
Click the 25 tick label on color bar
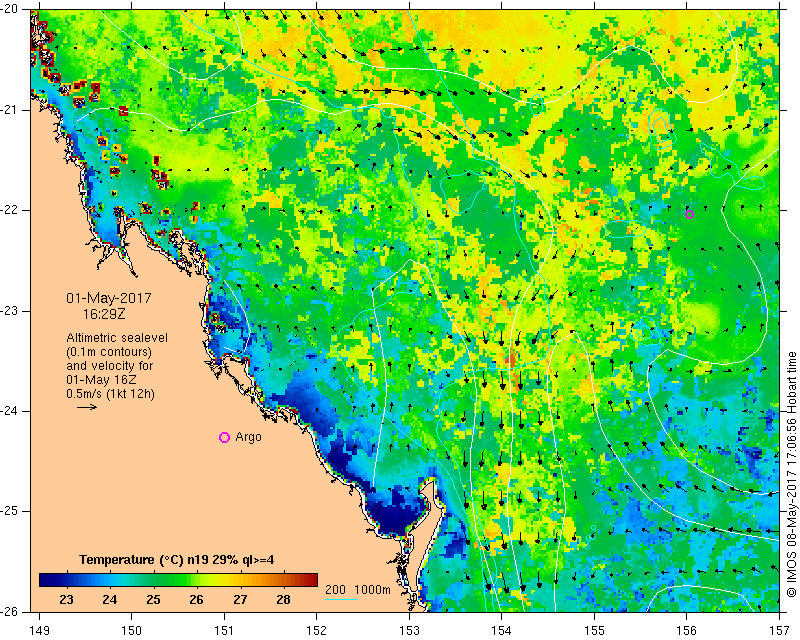click(x=153, y=600)
